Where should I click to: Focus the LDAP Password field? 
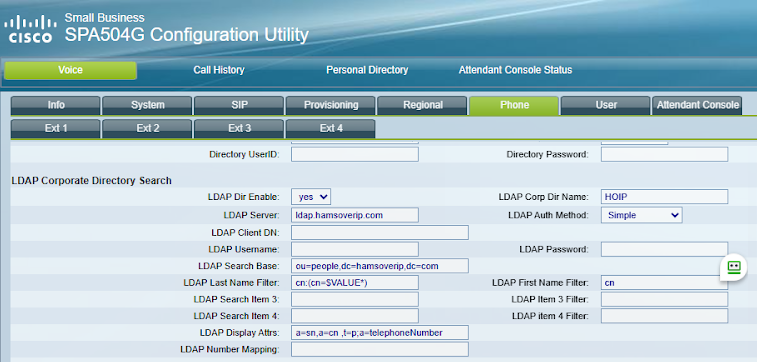coord(664,250)
